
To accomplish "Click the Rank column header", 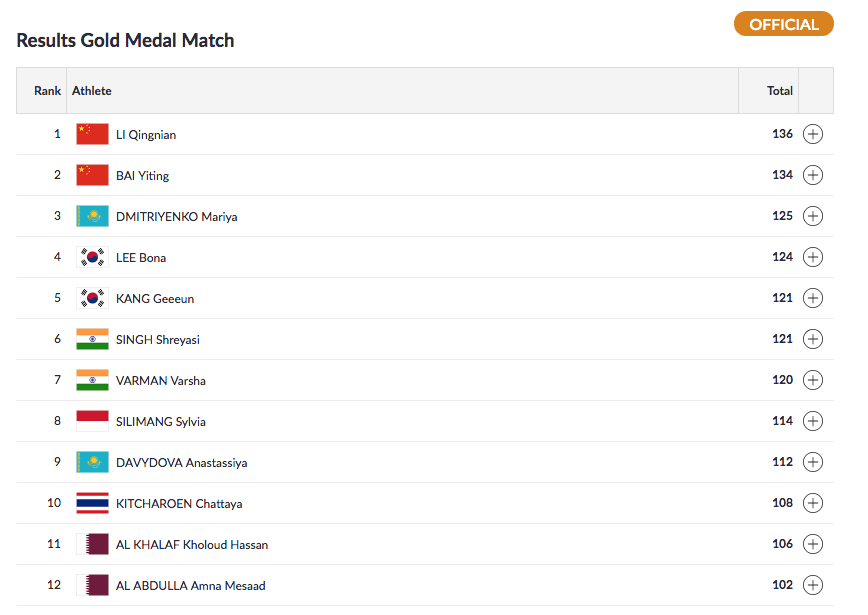I will click(47, 91).
